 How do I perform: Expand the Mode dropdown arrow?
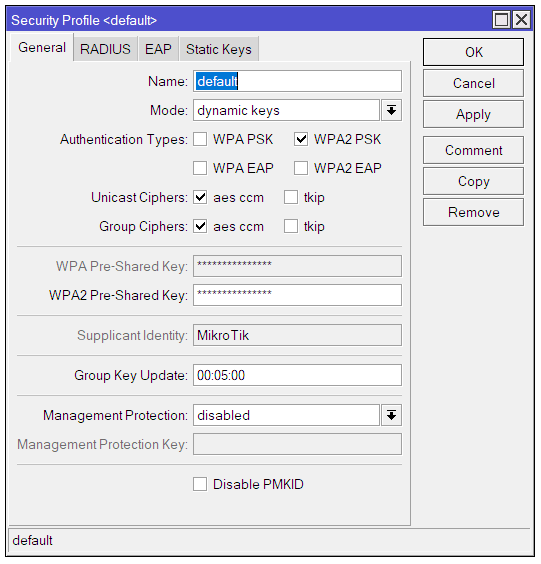point(391,110)
